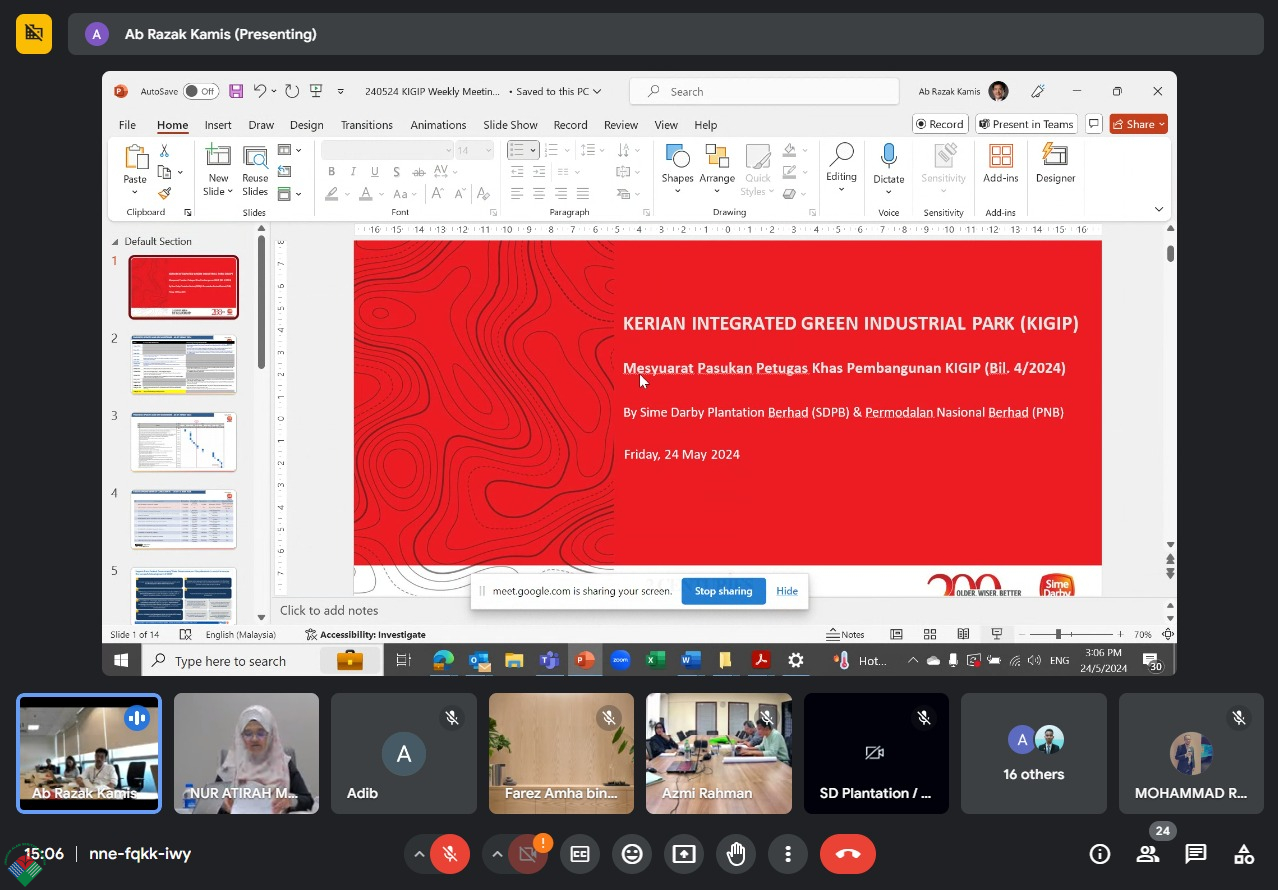
Task: Toggle Meet camera button
Action: 528,854
